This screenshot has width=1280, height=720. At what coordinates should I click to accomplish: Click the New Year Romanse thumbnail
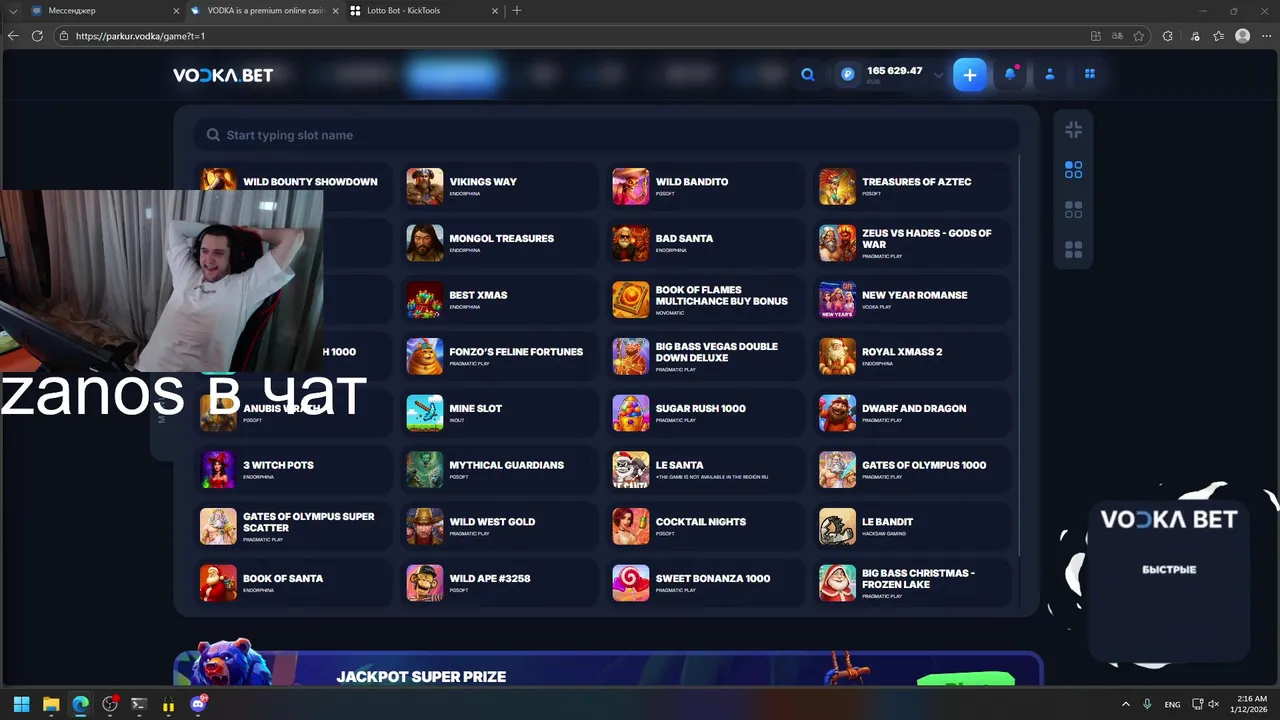click(837, 300)
